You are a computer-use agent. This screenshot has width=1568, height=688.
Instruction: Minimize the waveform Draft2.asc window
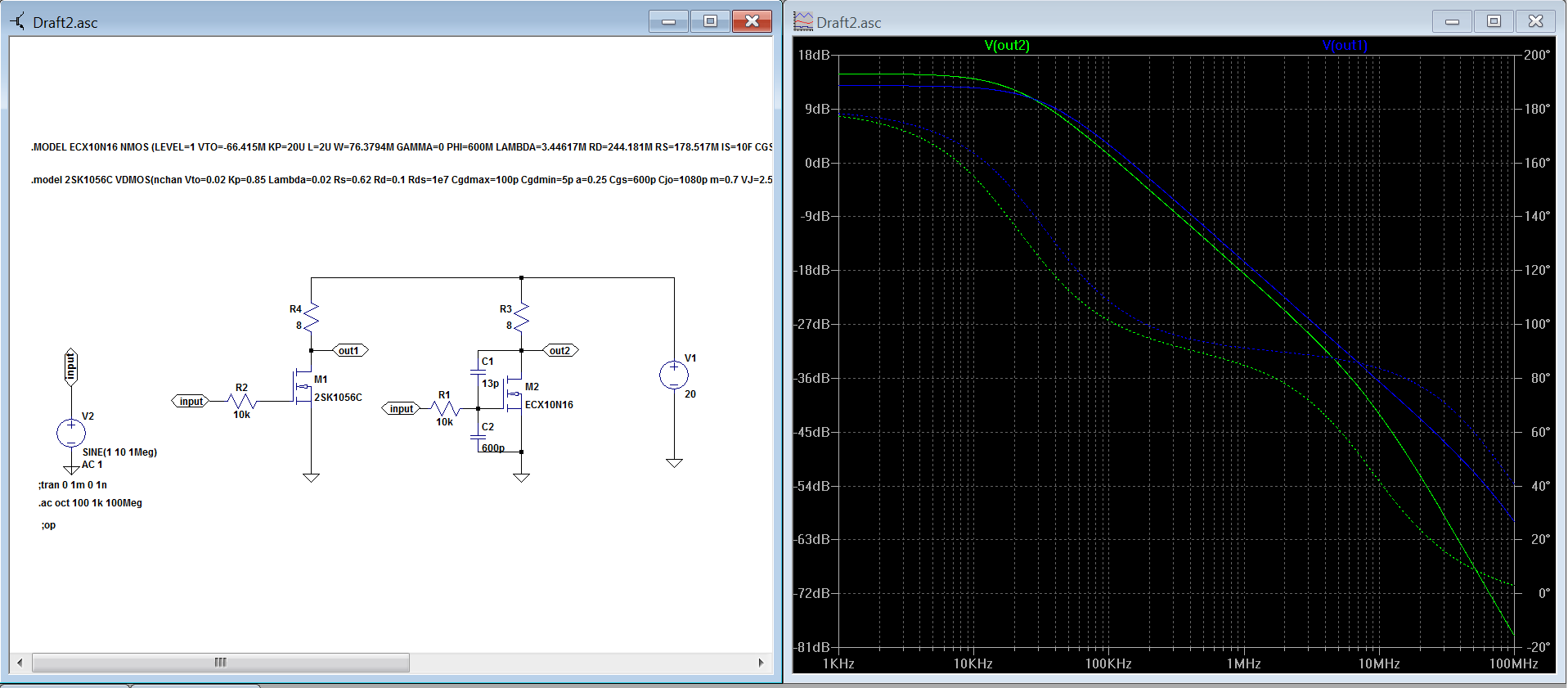pyautogui.click(x=1453, y=21)
